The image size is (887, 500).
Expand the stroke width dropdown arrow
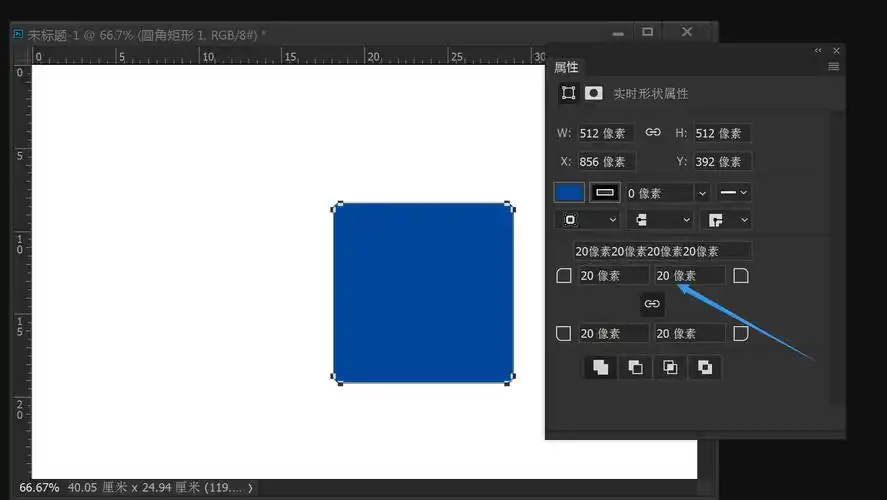click(702, 193)
